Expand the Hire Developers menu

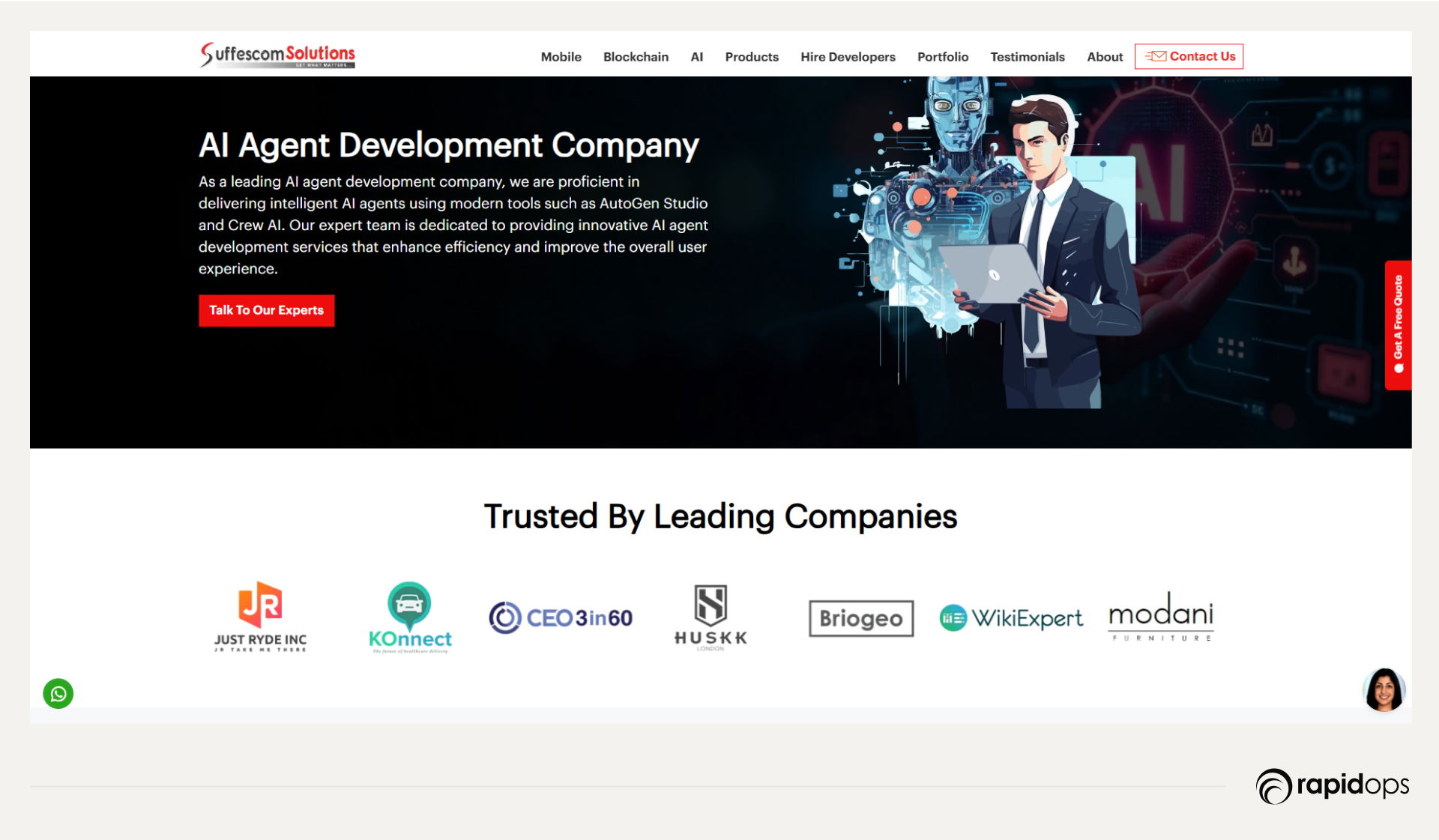point(848,57)
